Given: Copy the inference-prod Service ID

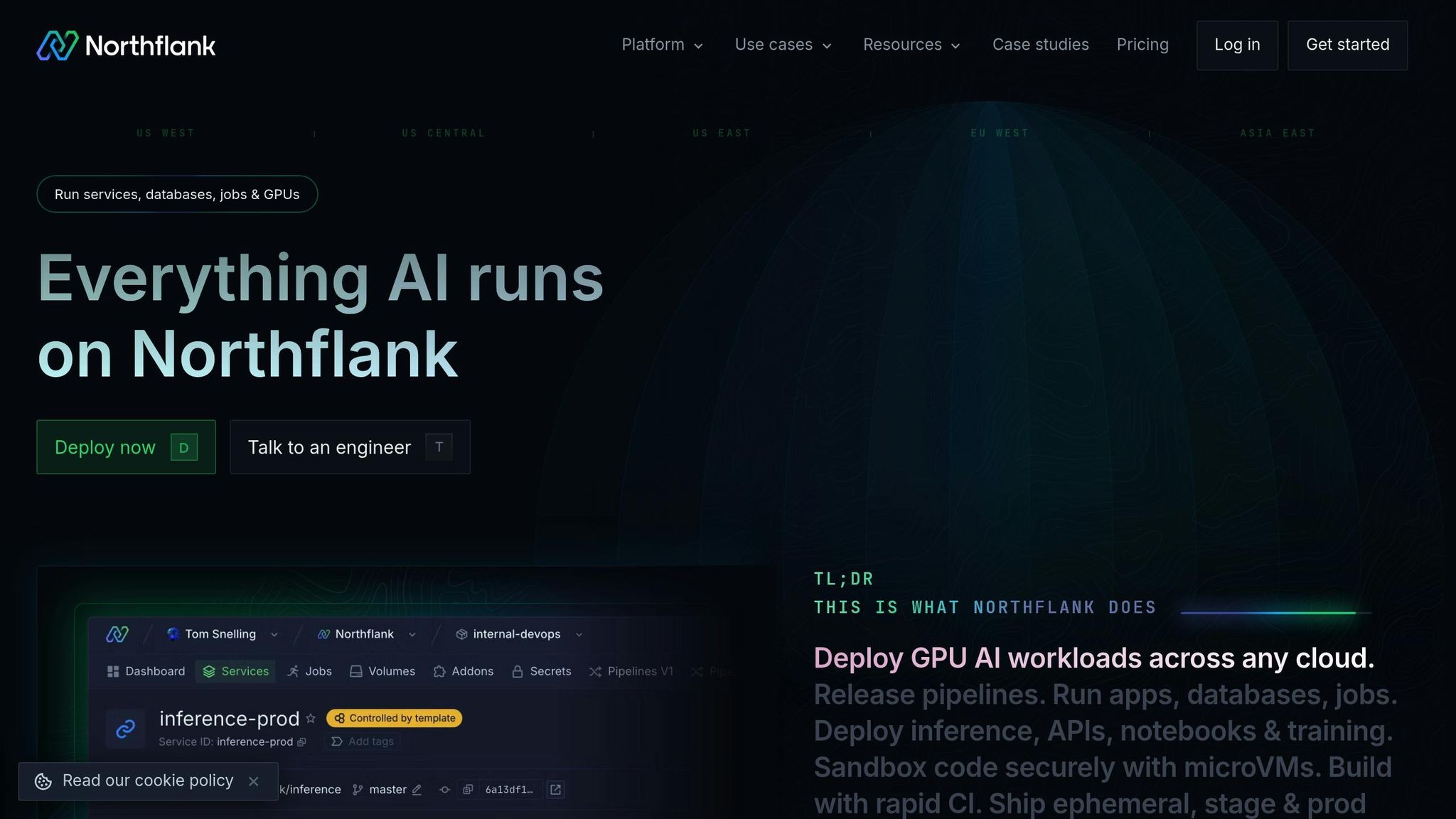Looking at the screenshot, I should tap(301, 742).
